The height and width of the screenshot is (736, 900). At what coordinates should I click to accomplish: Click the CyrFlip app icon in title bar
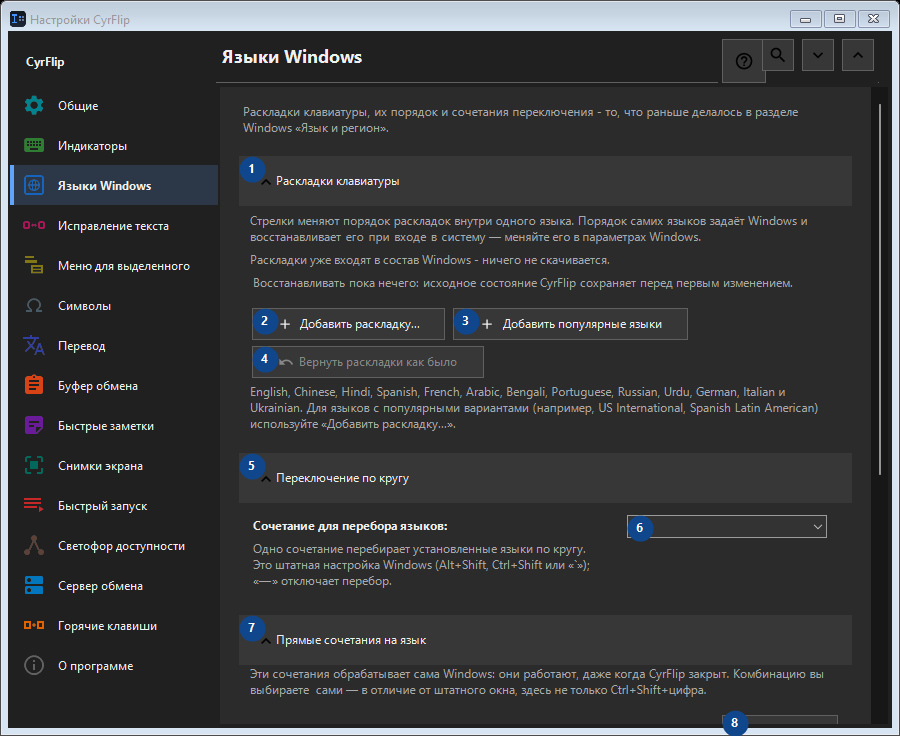coord(18,19)
